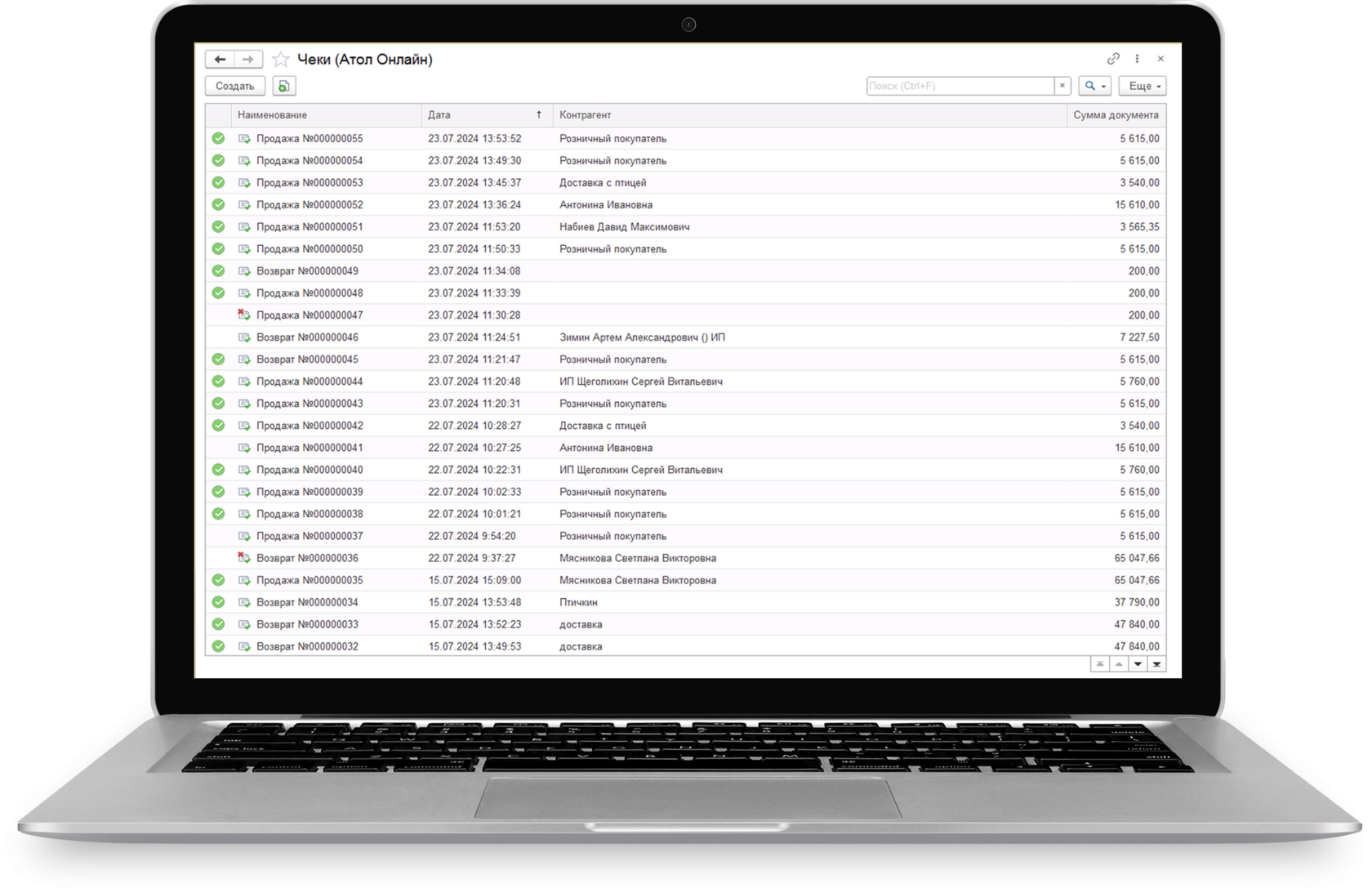Click document icon of Продажа №000000041
The image size is (1372, 893).
pyautogui.click(x=243, y=448)
